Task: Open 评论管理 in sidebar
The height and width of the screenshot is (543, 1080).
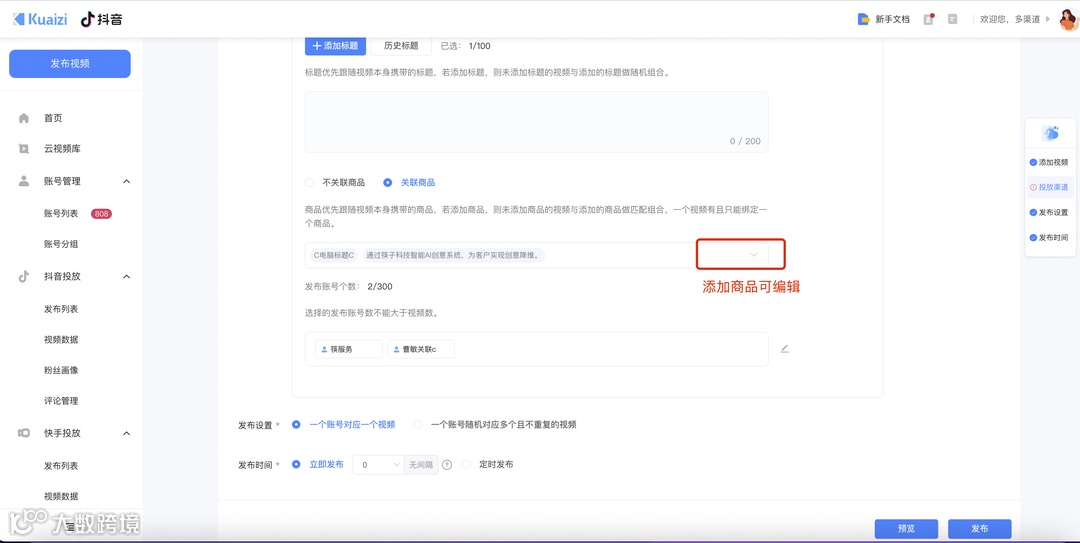Action: 61,401
